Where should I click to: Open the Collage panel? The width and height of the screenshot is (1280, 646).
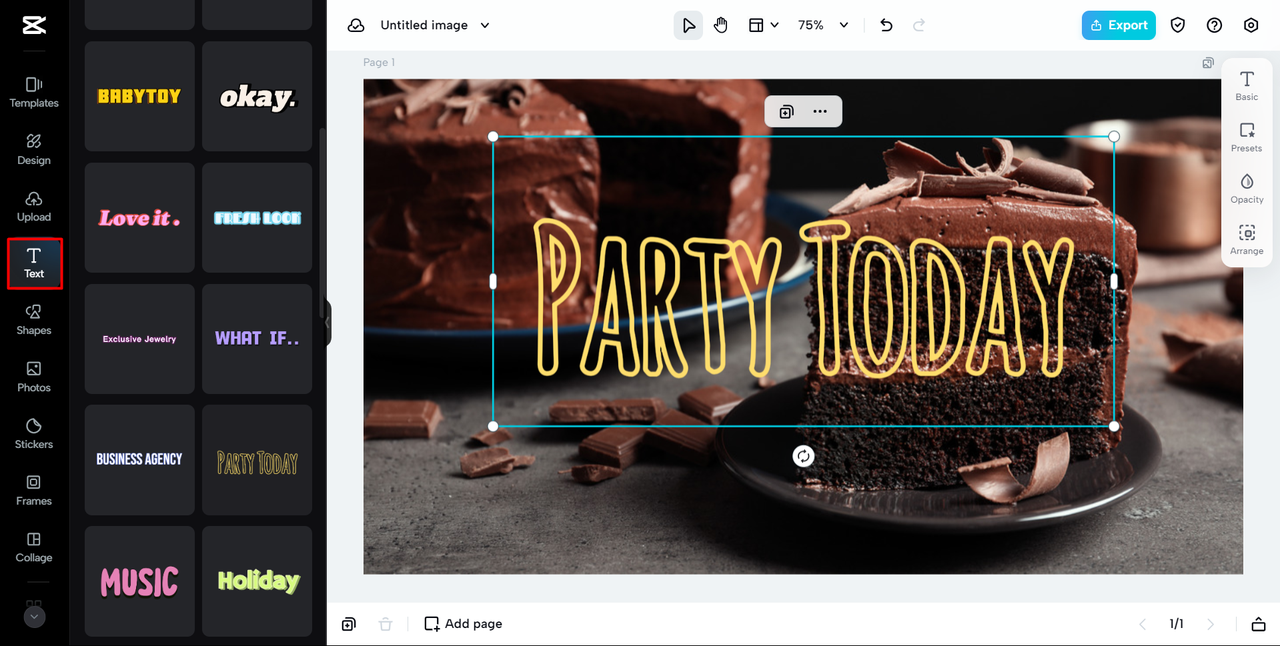coord(34,547)
